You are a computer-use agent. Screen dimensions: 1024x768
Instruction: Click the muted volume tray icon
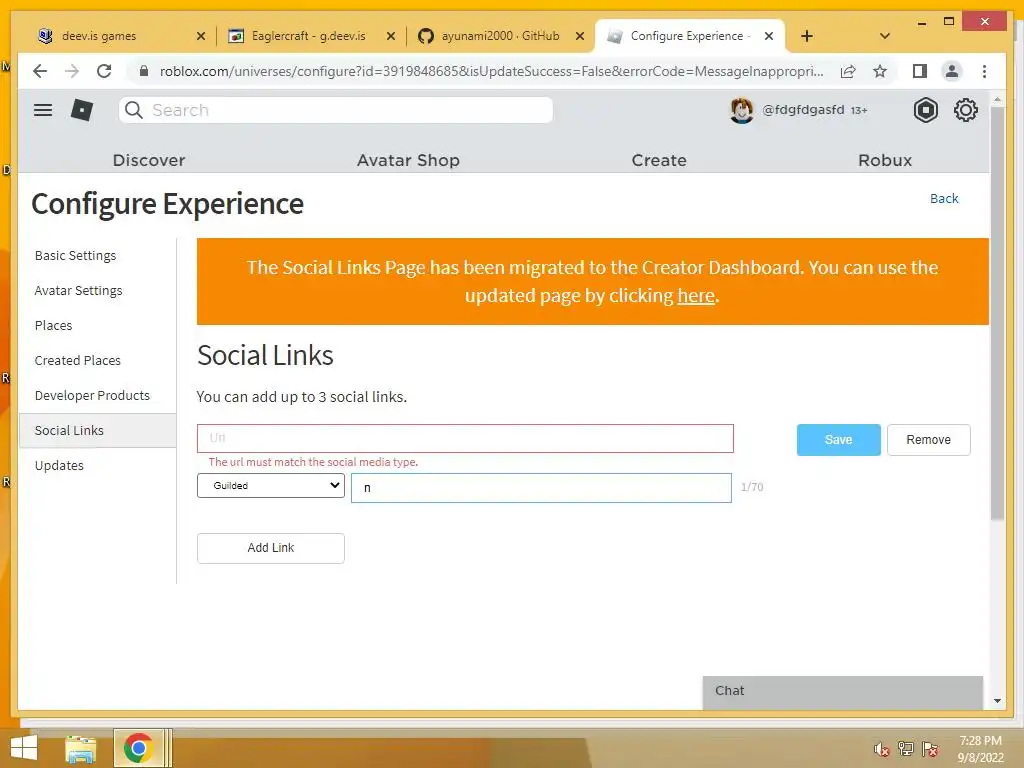881,749
